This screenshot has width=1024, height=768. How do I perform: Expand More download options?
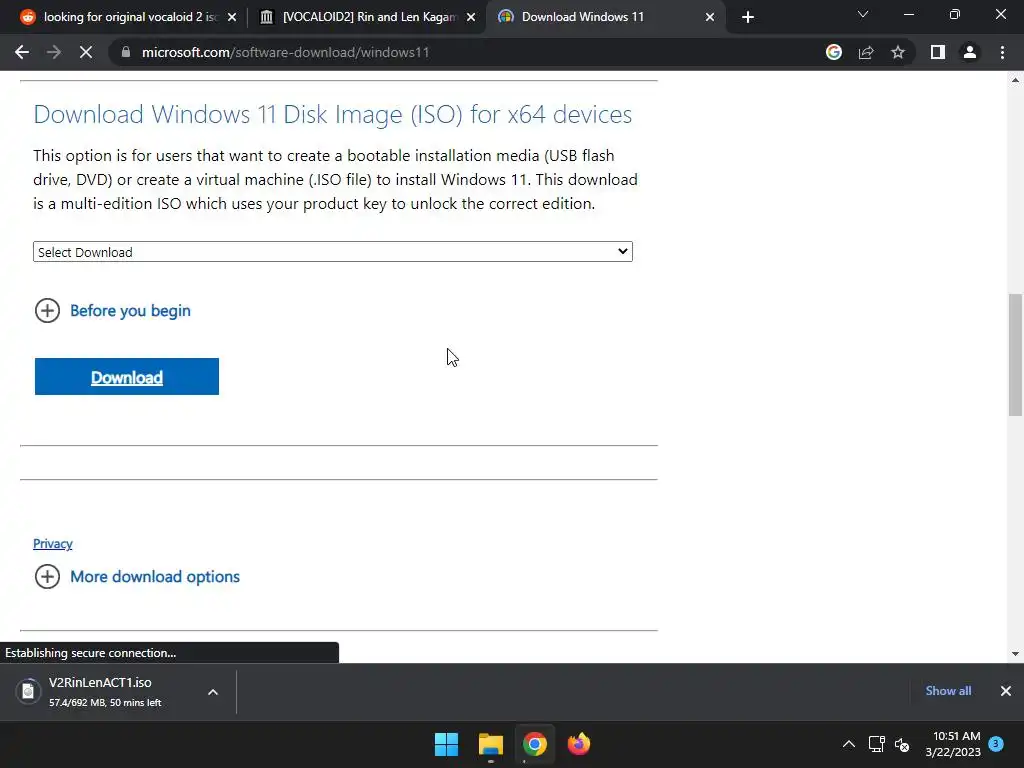point(137,577)
